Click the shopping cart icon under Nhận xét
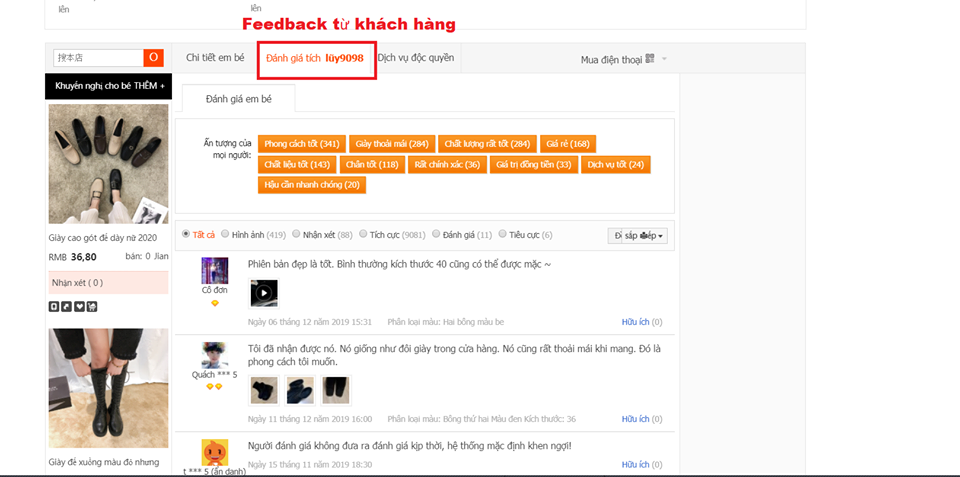This screenshot has width=960, height=477. click(x=92, y=306)
